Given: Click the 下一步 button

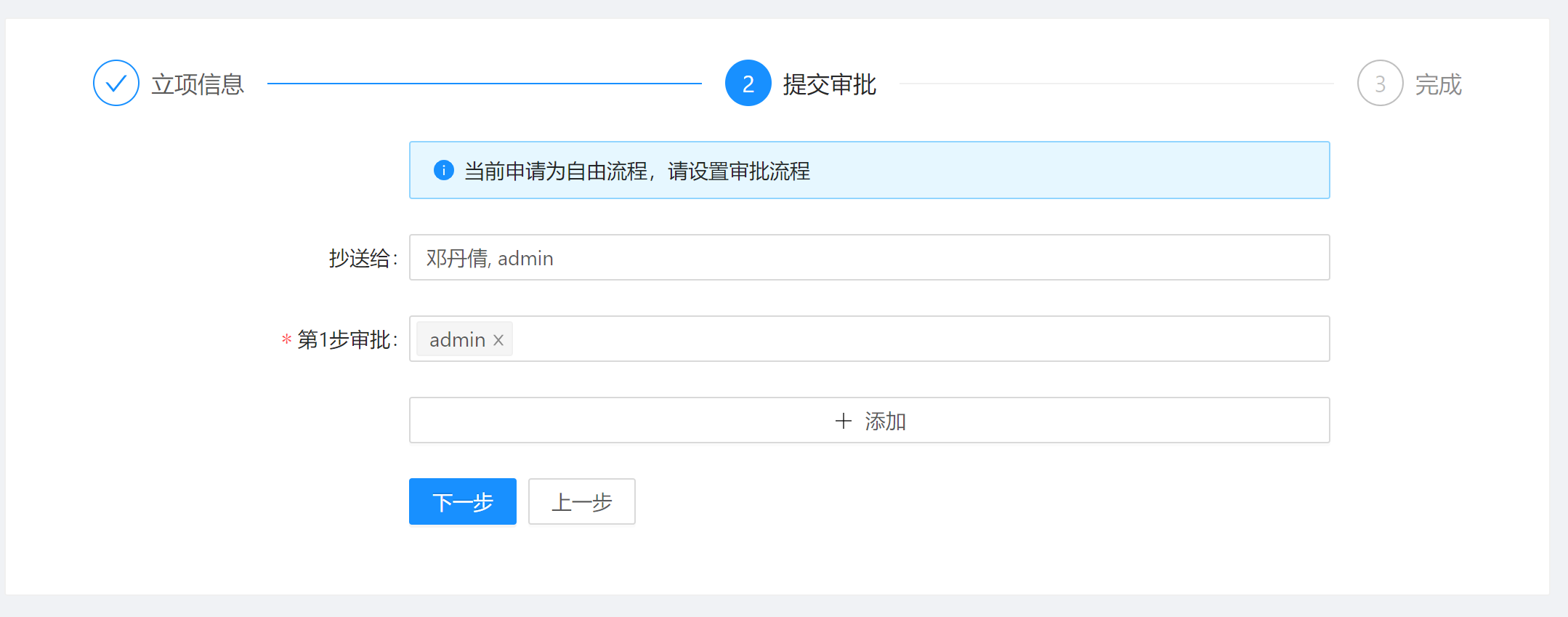Looking at the screenshot, I should (463, 501).
